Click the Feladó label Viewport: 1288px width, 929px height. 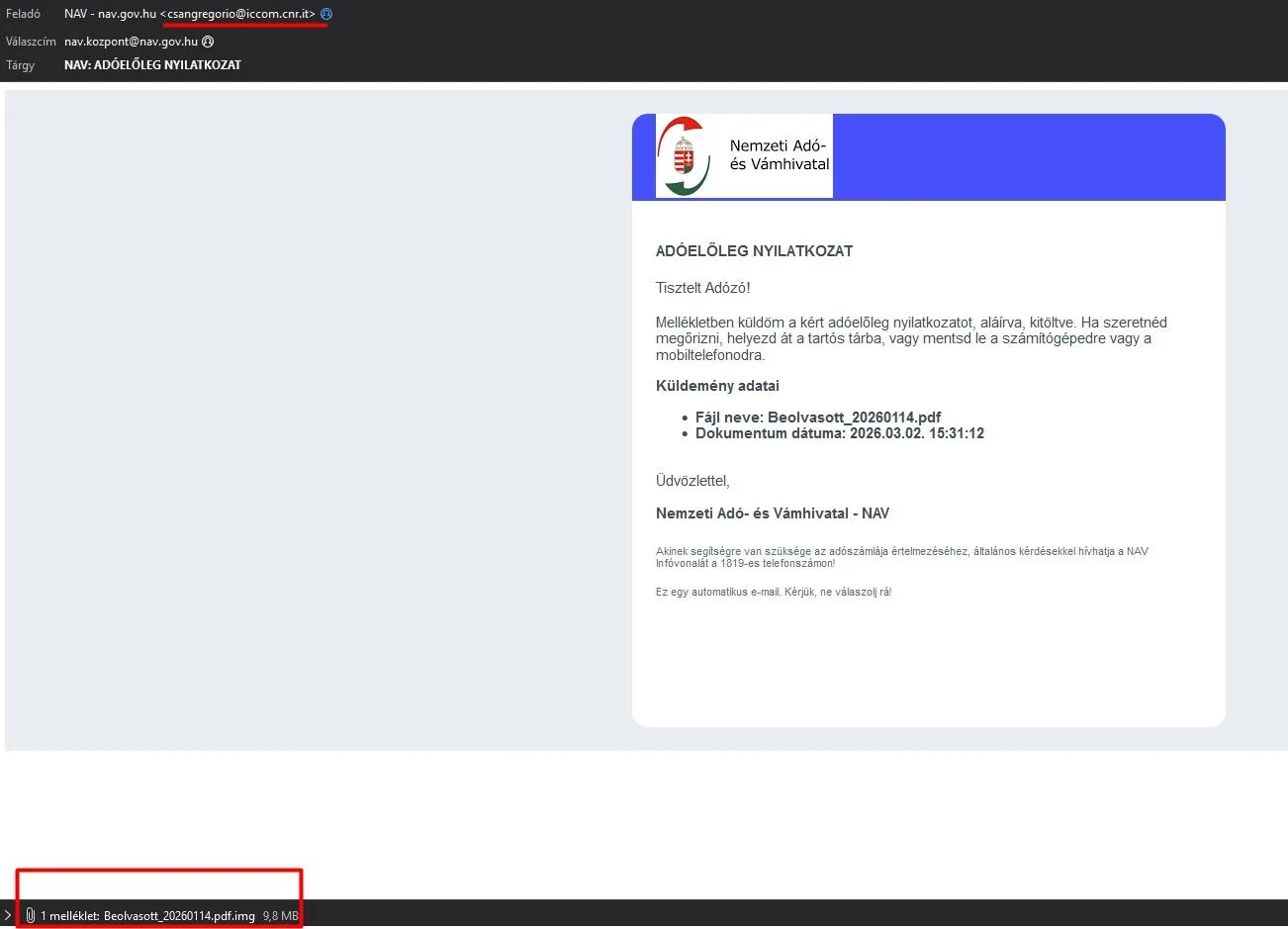click(x=23, y=14)
